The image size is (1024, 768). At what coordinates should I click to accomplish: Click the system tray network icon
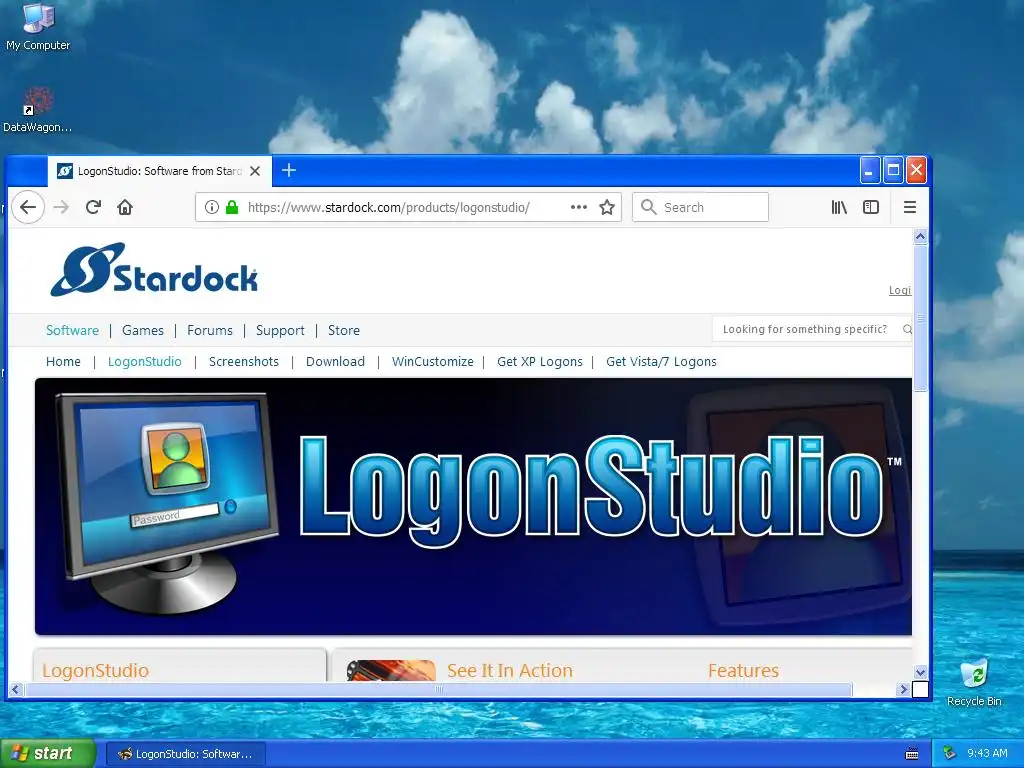pyautogui.click(x=950, y=754)
